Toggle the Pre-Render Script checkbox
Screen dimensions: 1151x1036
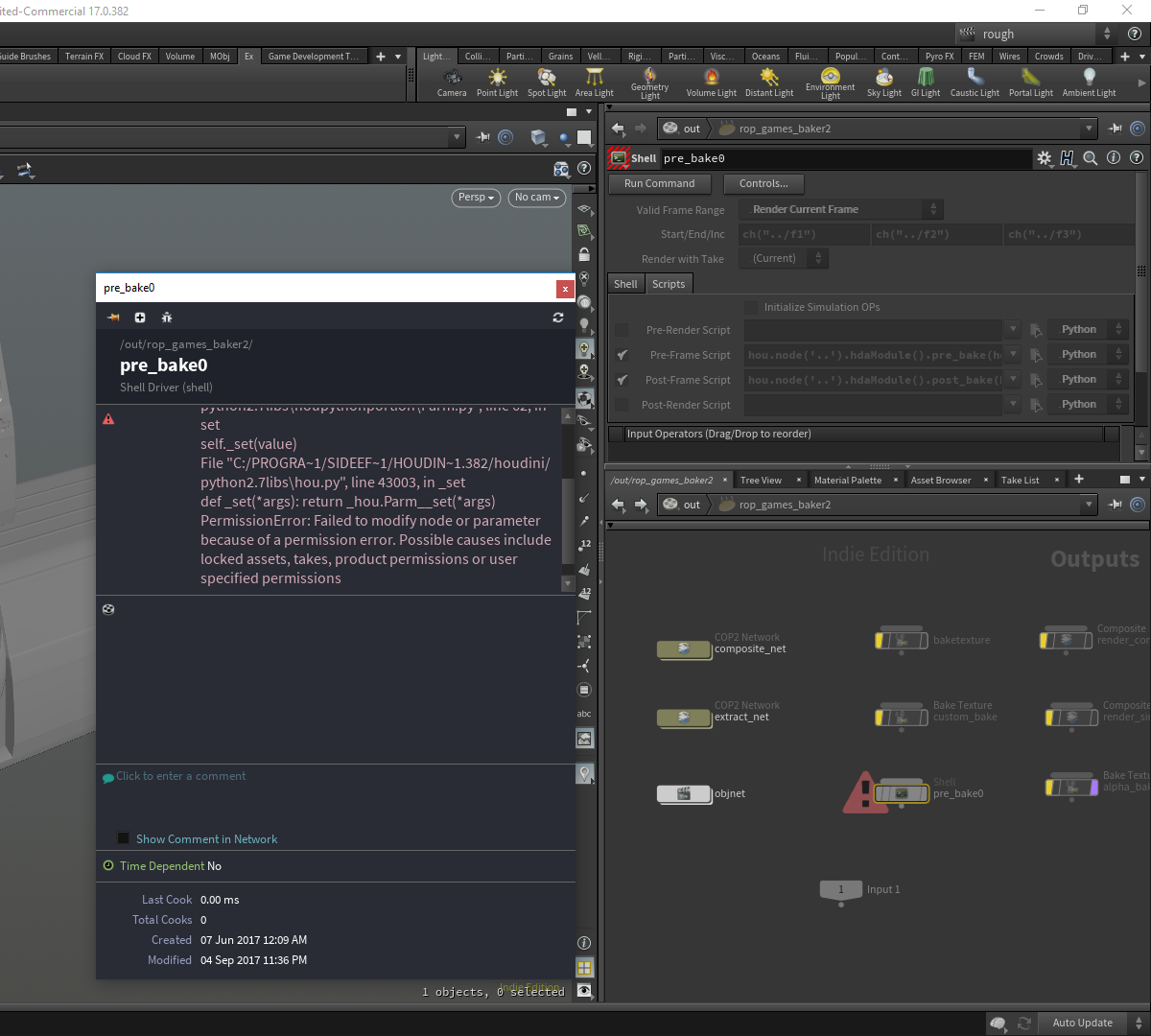622,330
